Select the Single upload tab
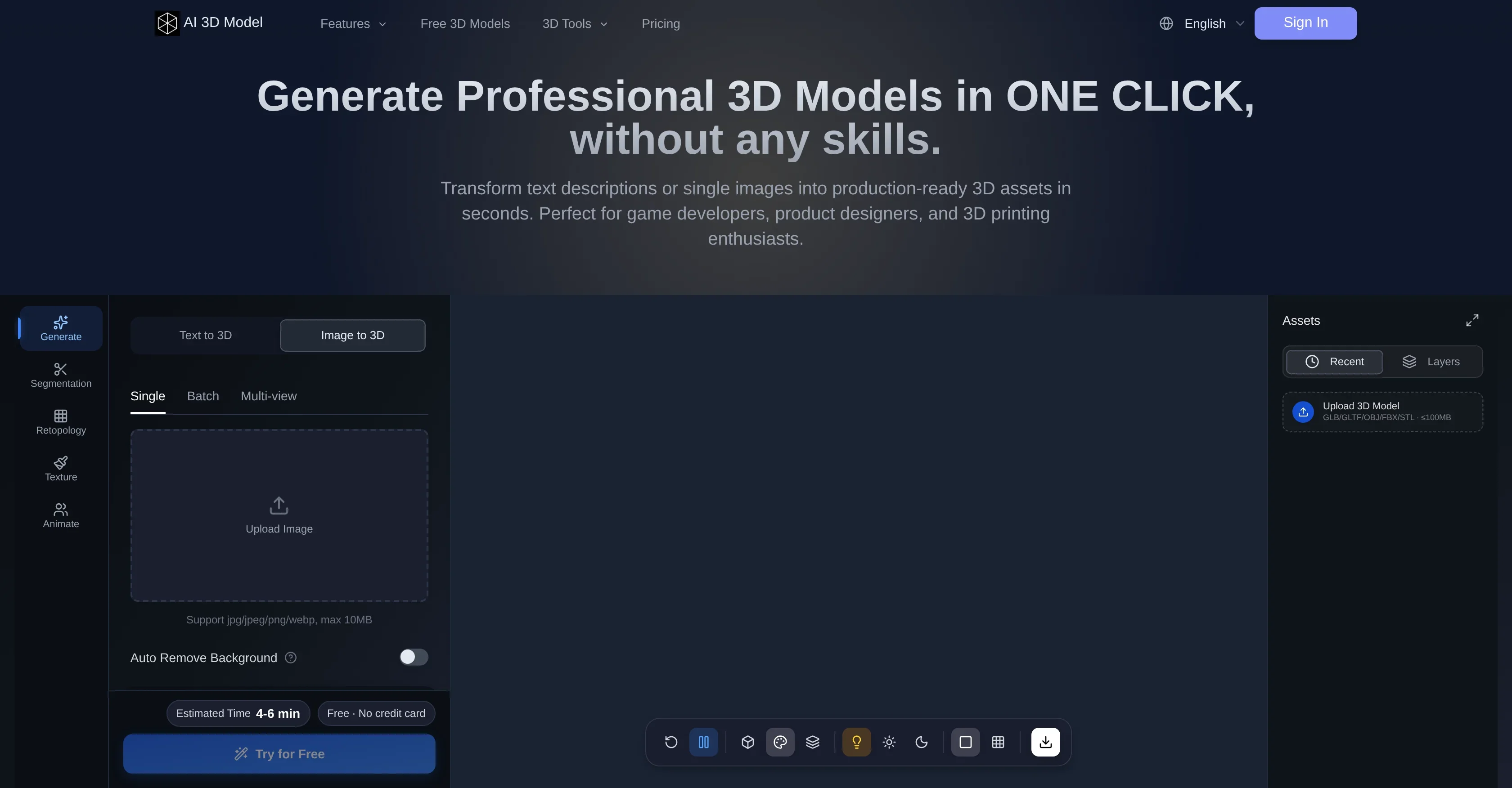This screenshot has width=1512, height=788. coord(148,396)
